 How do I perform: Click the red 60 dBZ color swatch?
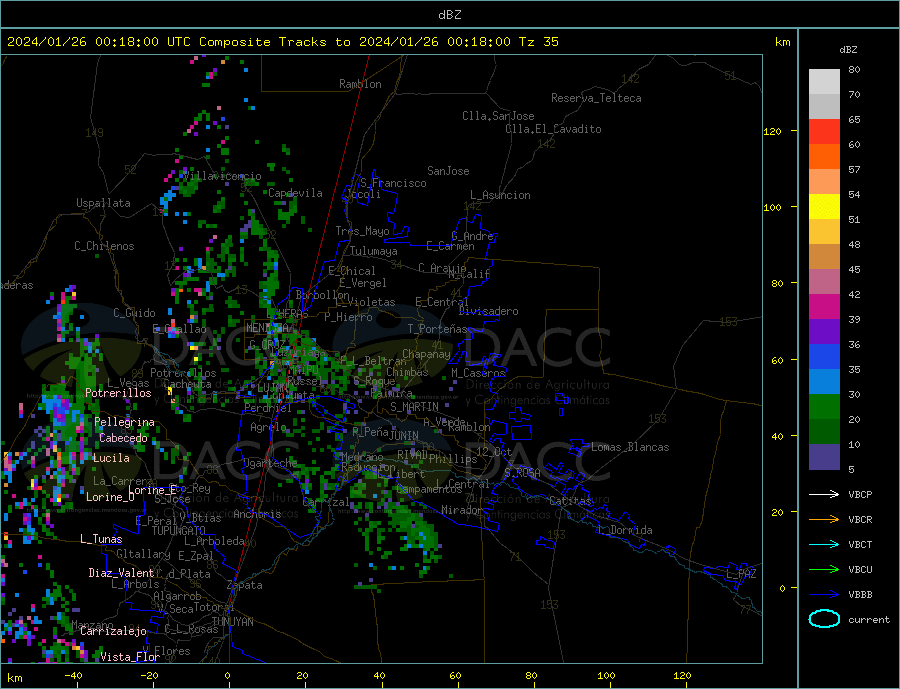click(824, 131)
